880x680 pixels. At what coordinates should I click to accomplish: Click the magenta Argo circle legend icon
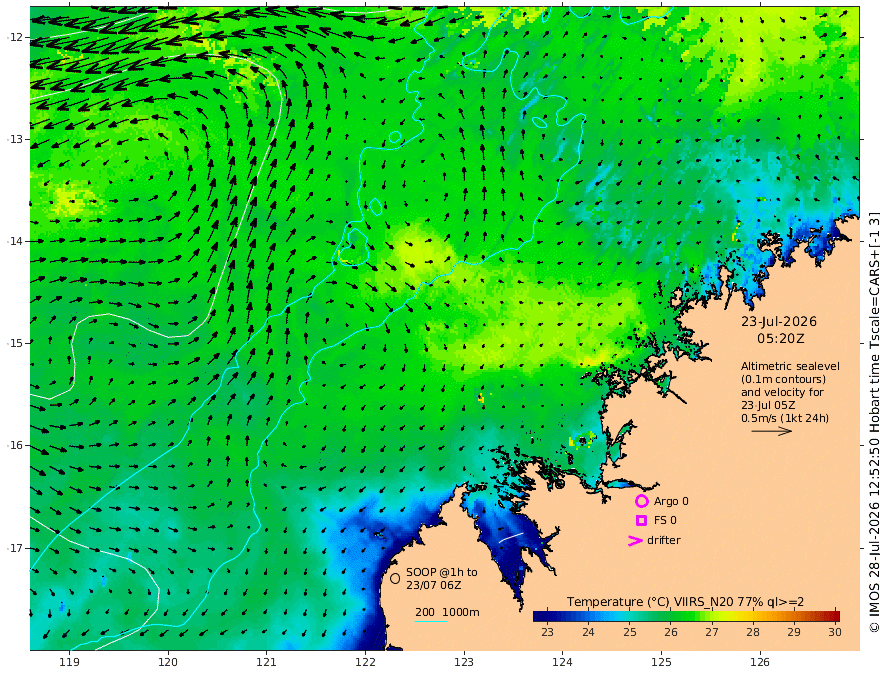(641, 501)
